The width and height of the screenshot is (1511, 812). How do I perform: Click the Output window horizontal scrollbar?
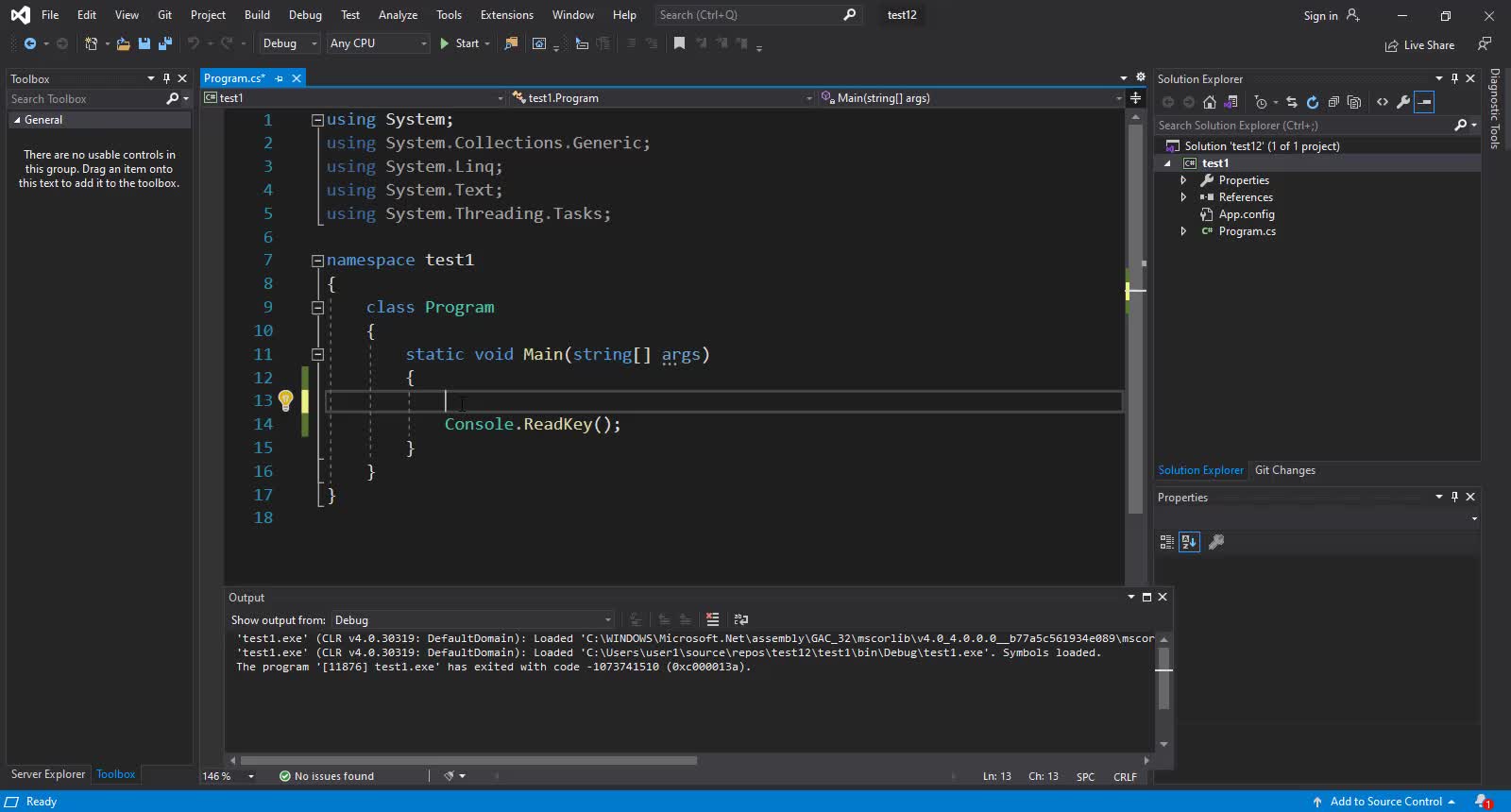pos(468,760)
